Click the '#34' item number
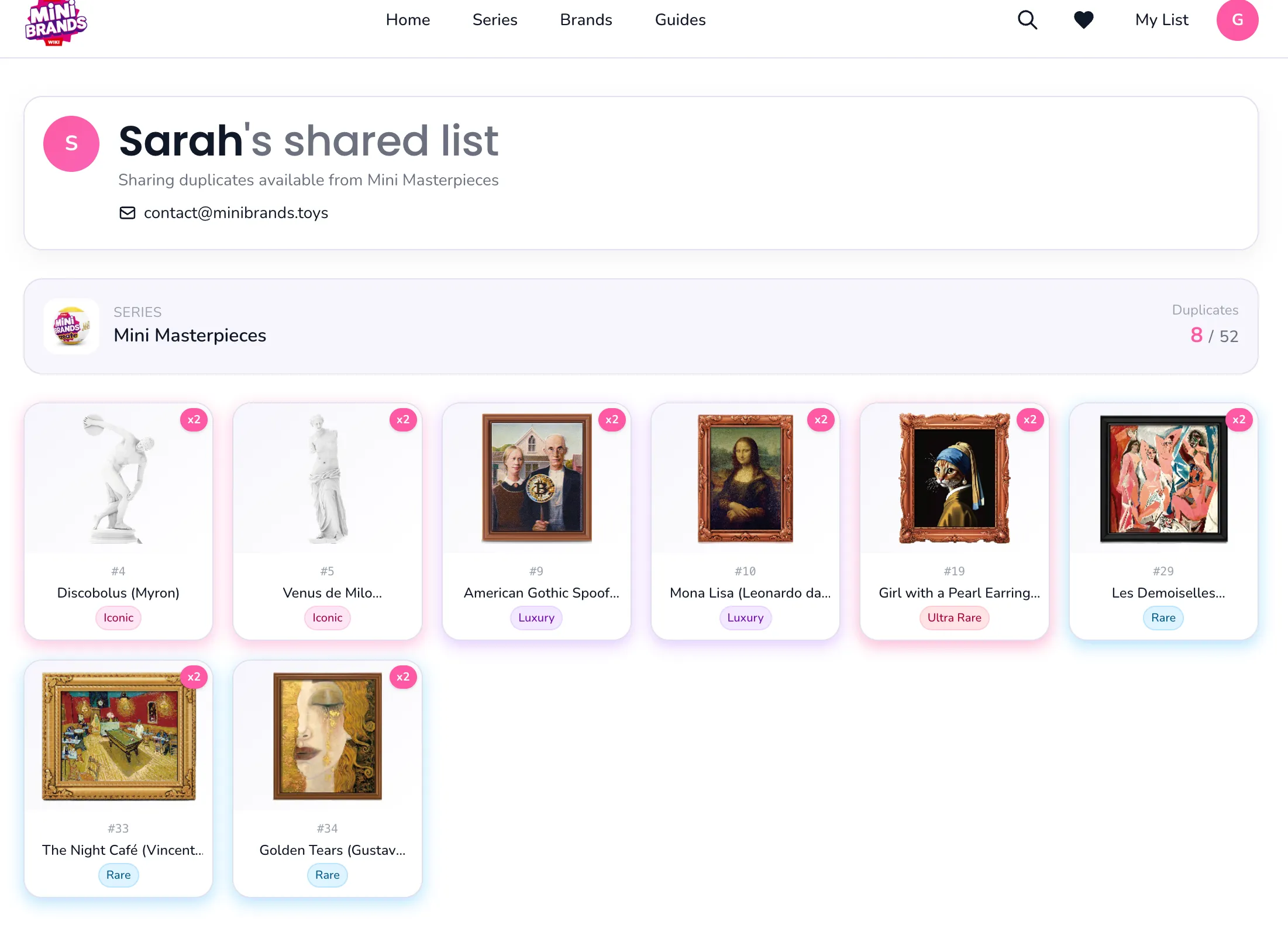 point(327,829)
